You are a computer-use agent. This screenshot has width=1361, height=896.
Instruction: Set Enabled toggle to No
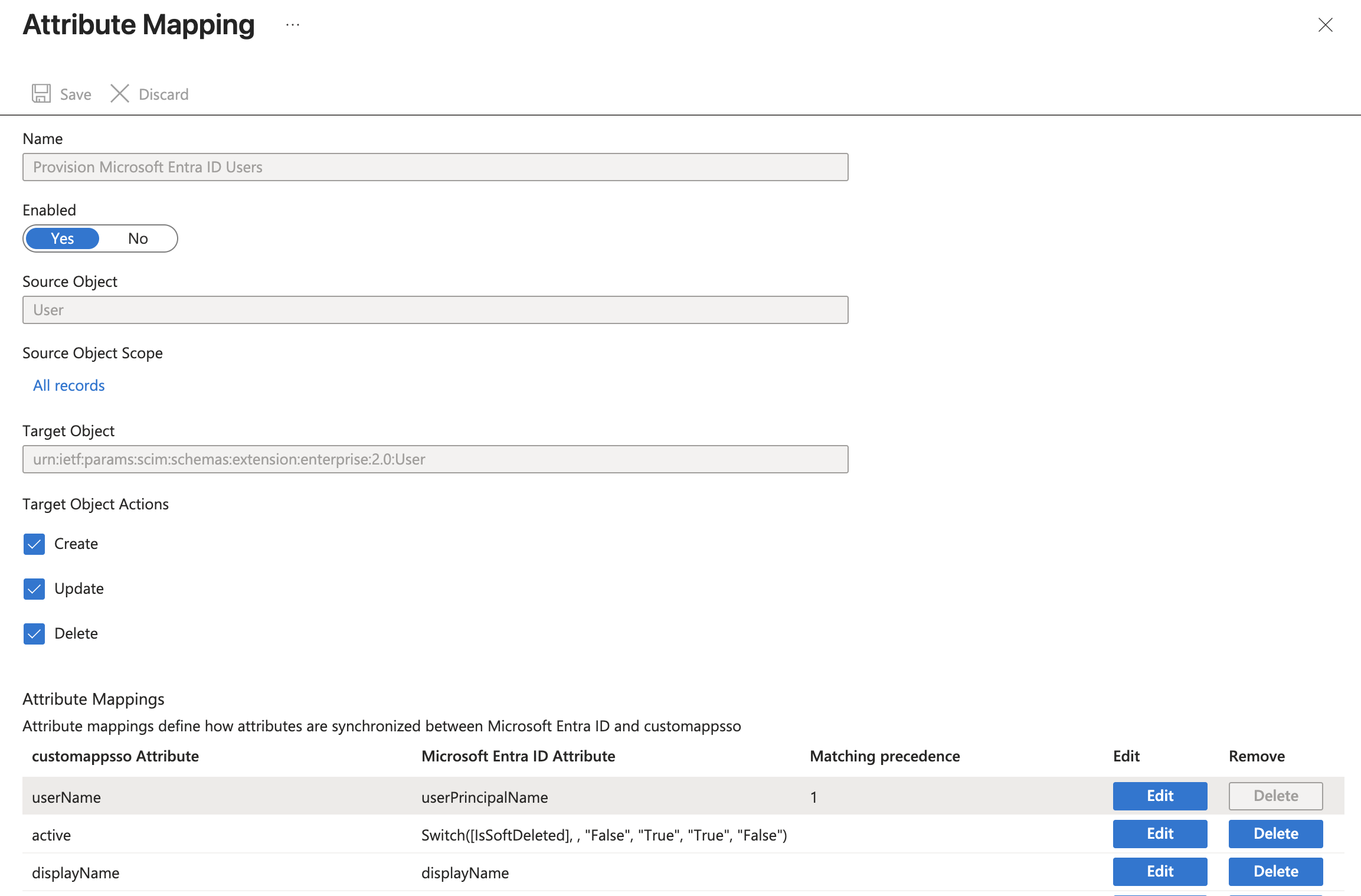[x=138, y=238]
